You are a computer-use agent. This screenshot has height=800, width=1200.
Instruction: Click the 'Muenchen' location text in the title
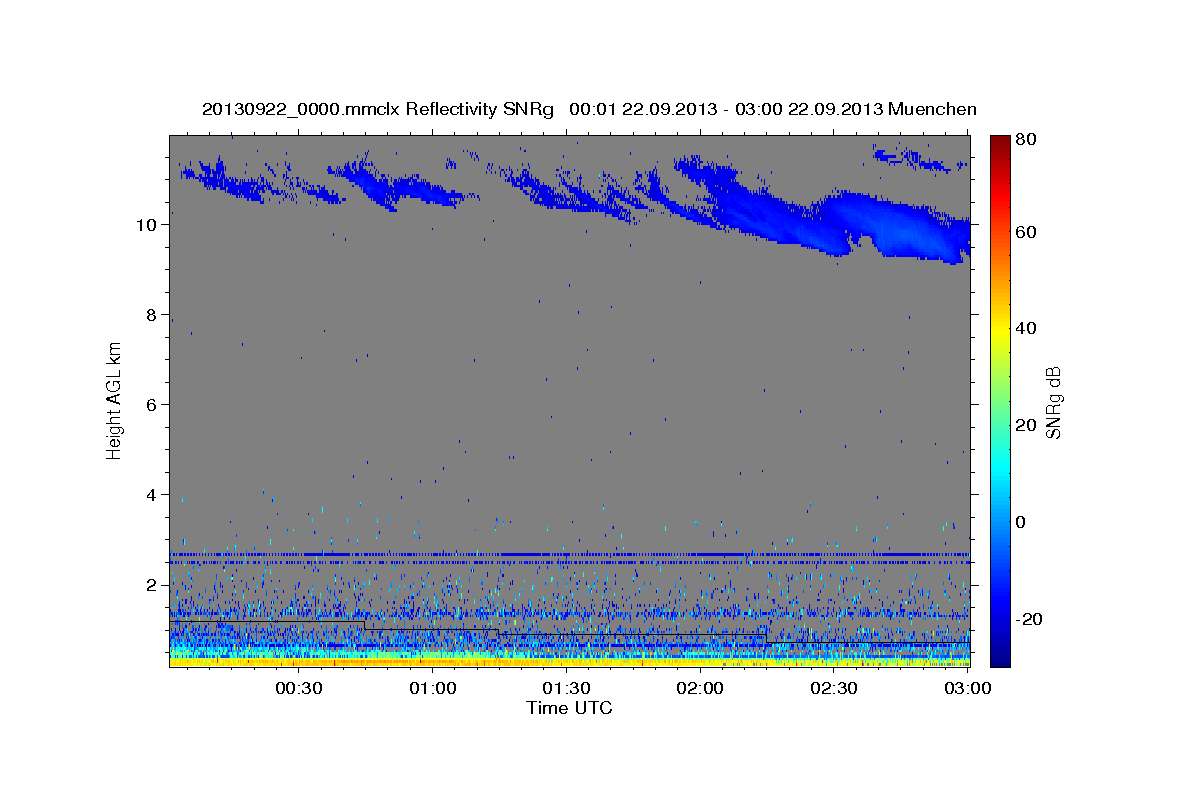[x=932, y=109]
